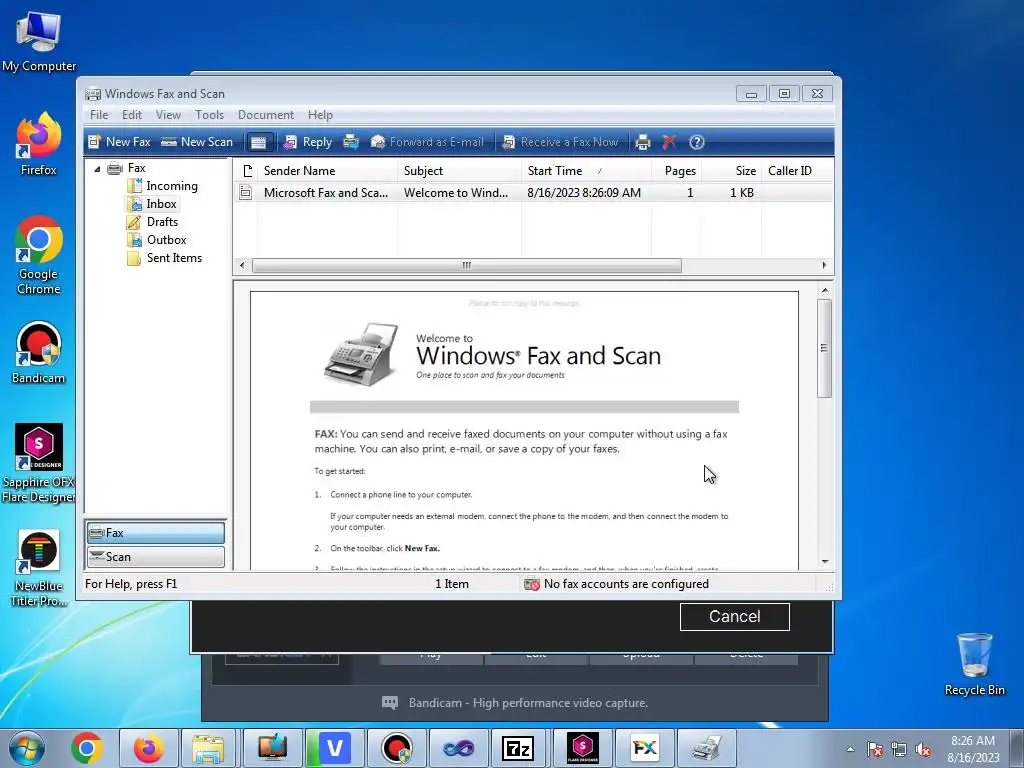Click Receive a Fax Now
Screen dimensions: 1024x768
[560, 142]
